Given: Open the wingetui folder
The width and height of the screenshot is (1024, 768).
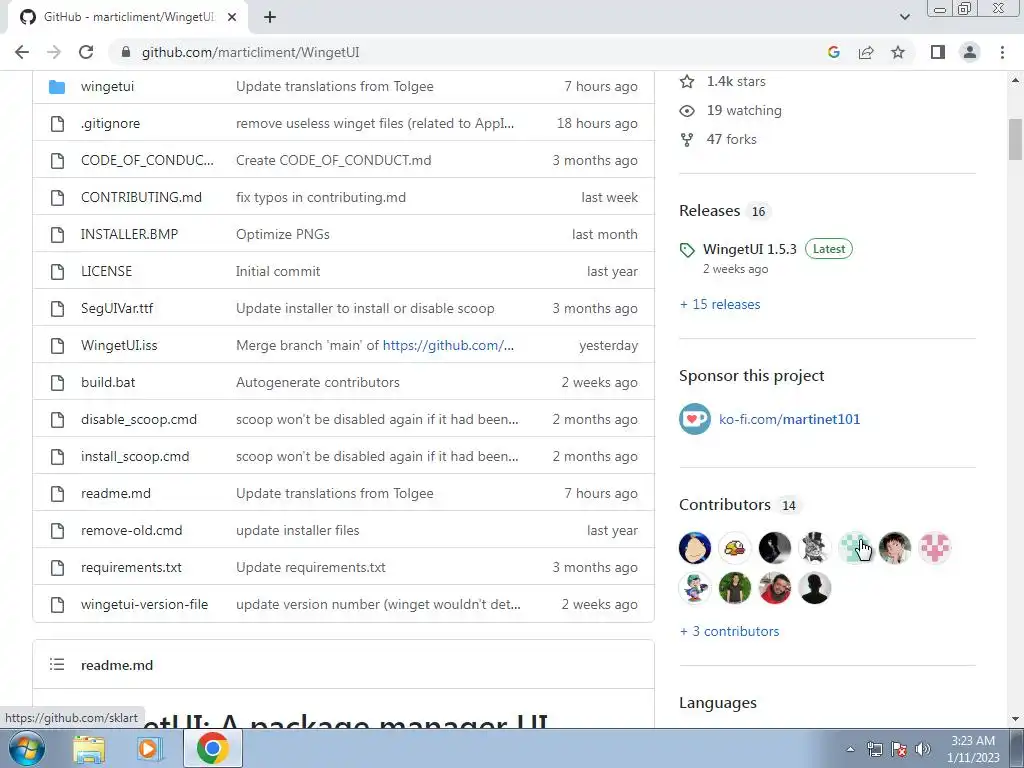Looking at the screenshot, I should coord(107,86).
